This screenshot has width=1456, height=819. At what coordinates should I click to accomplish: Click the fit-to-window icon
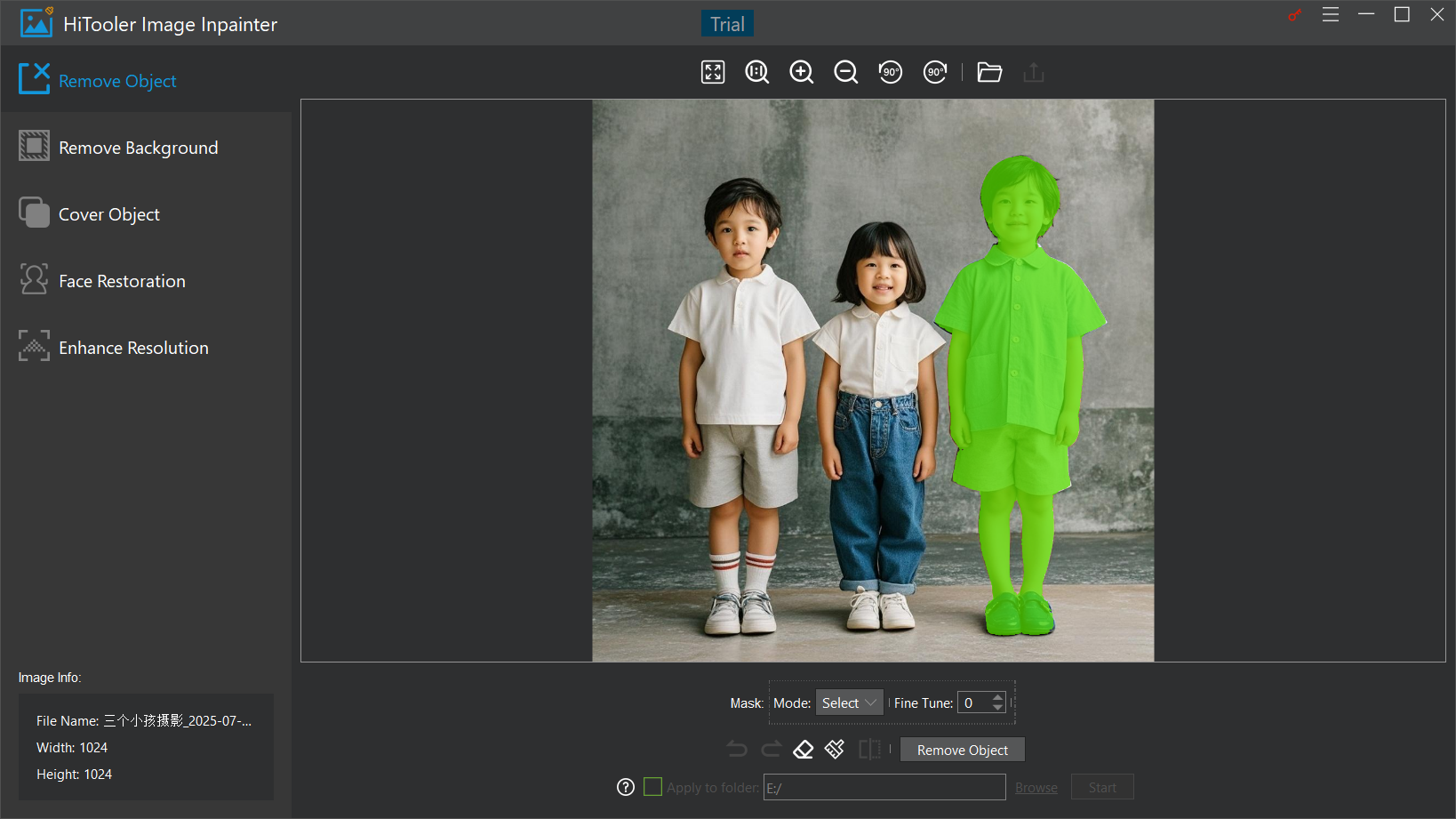coord(713,72)
